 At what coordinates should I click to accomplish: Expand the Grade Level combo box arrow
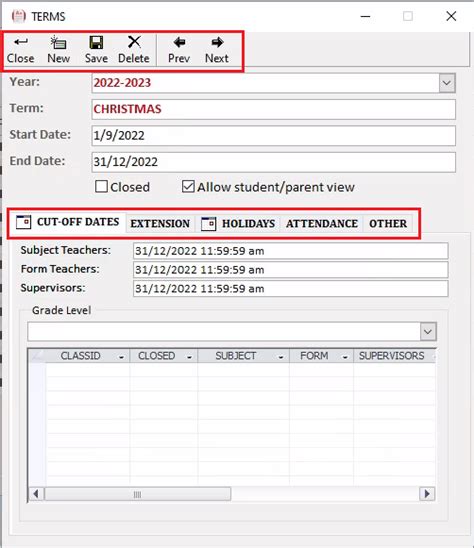pyautogui.click(x=428, y=331)
